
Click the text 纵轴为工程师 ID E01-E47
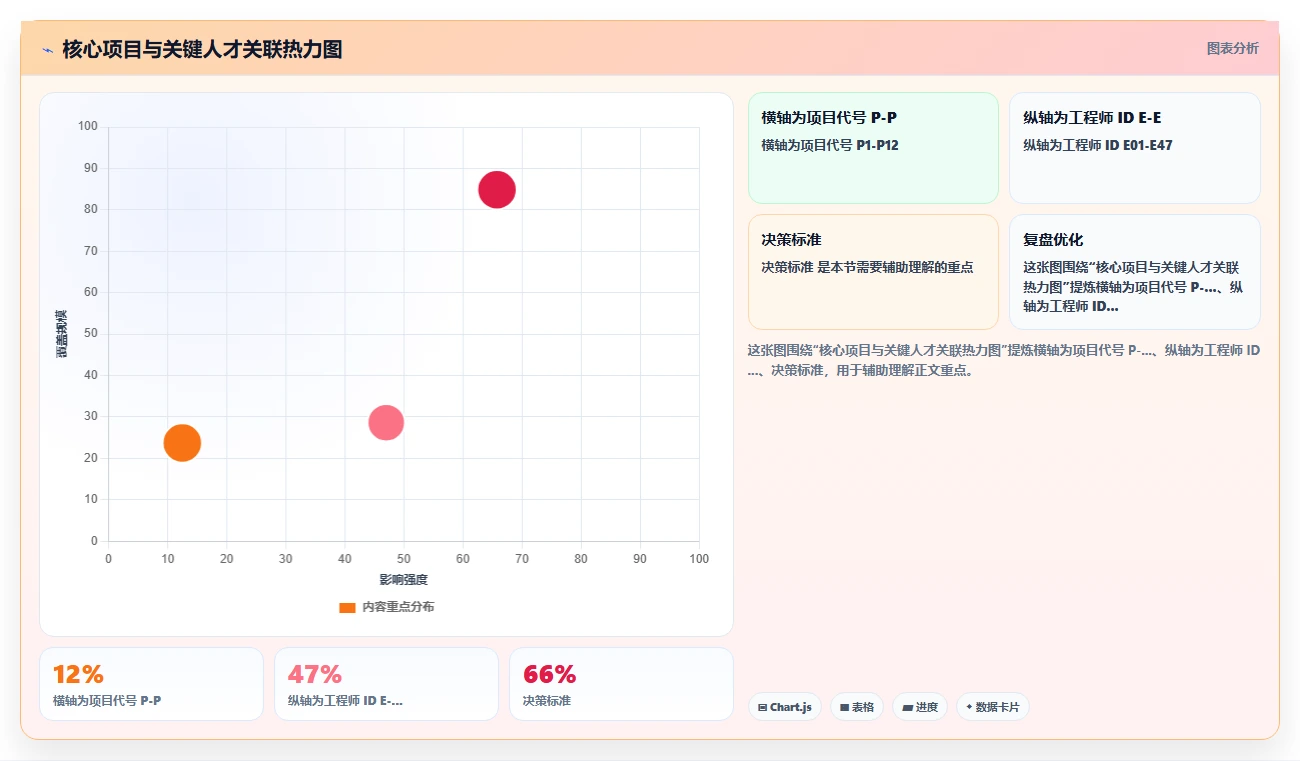point(1098,145)
